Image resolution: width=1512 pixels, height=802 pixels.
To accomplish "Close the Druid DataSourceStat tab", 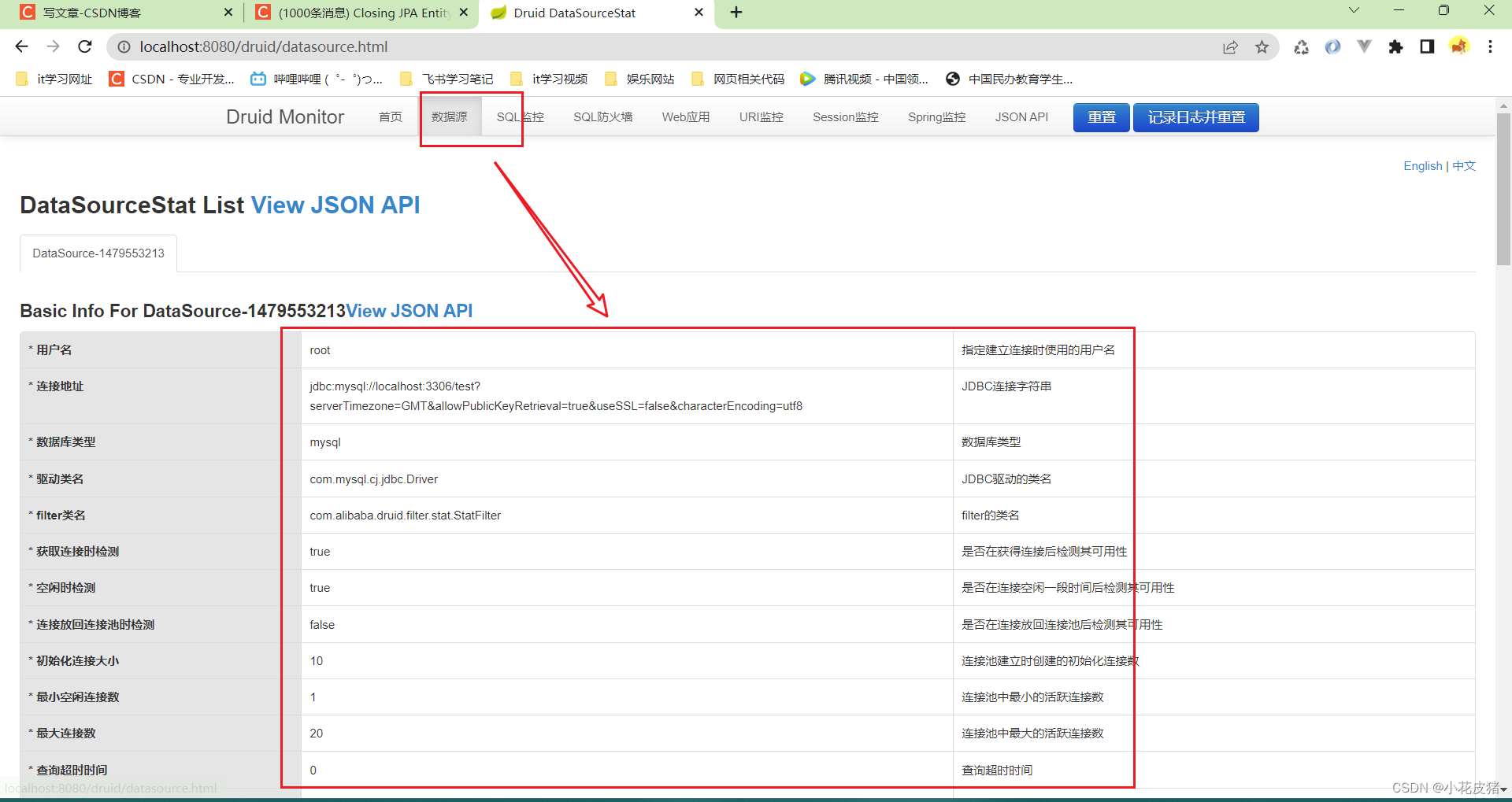I will (x=699, y=13).
